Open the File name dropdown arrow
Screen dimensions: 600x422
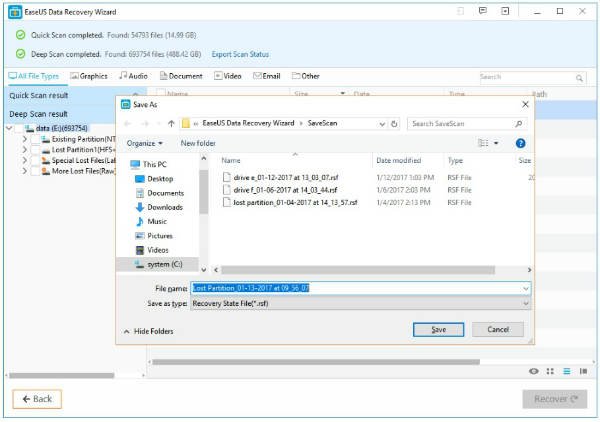tap(526, 288)
